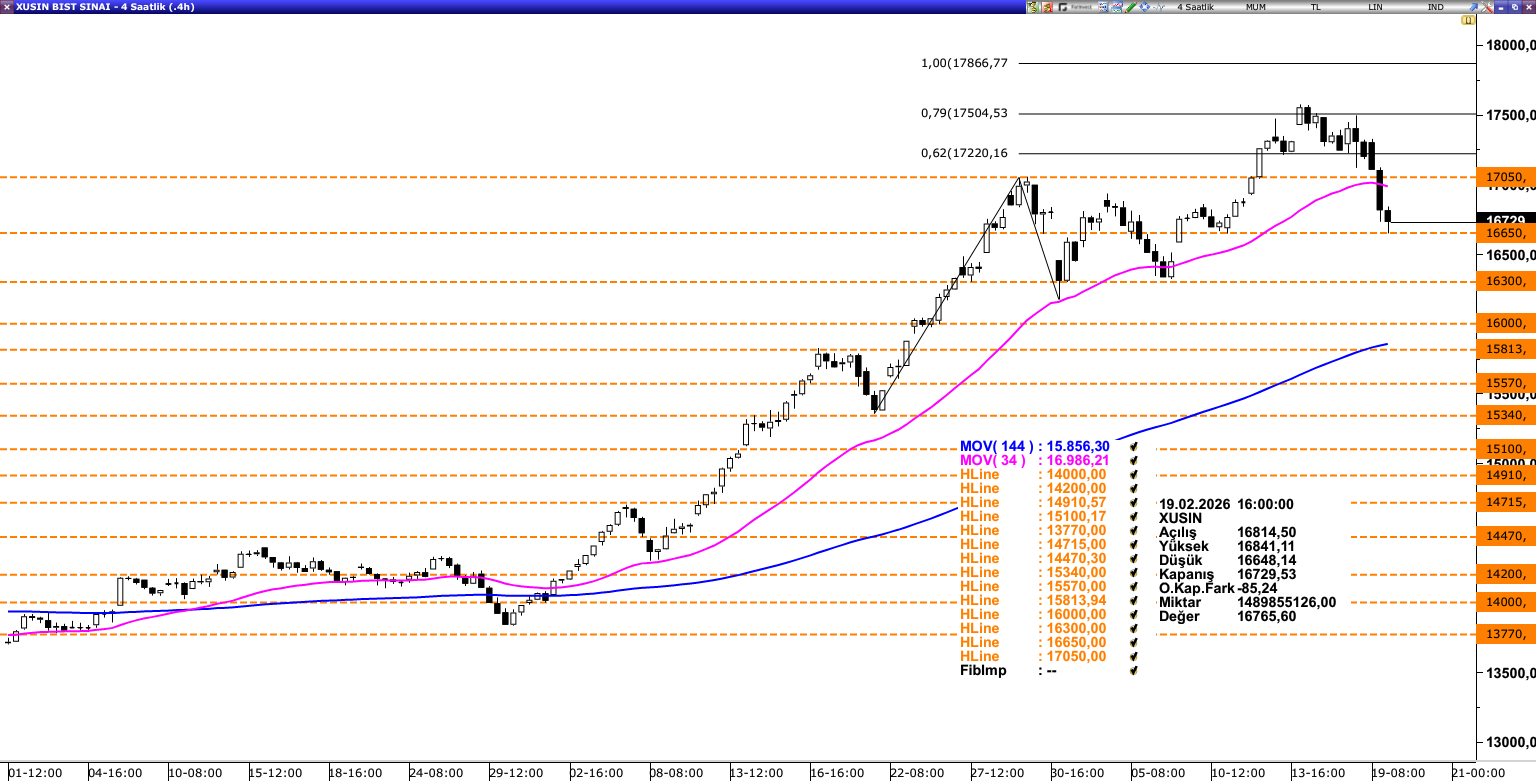This screenshot has height=781, width=1536.
Task: Click the 17050 orange price level label
Action: (x=1503, y=177)
